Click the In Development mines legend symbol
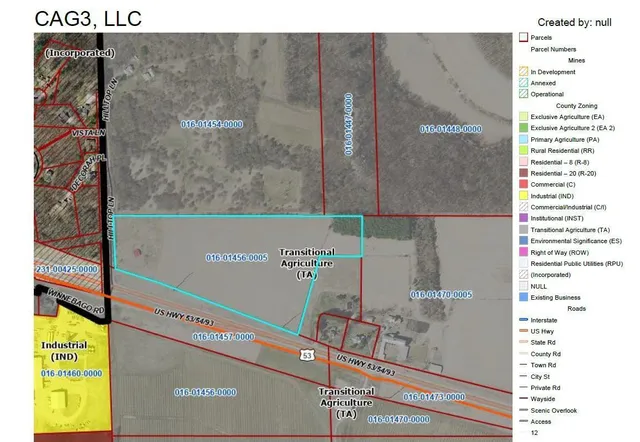This screenshot has height=442, width=640. pyautogui.click(x=522, y=72)
